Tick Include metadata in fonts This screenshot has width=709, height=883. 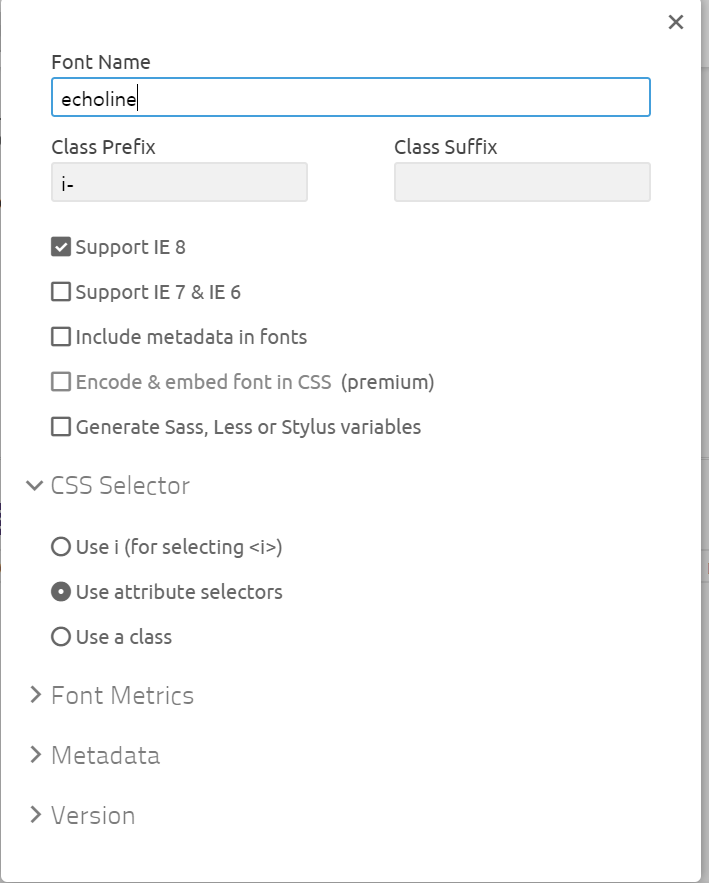61,337
